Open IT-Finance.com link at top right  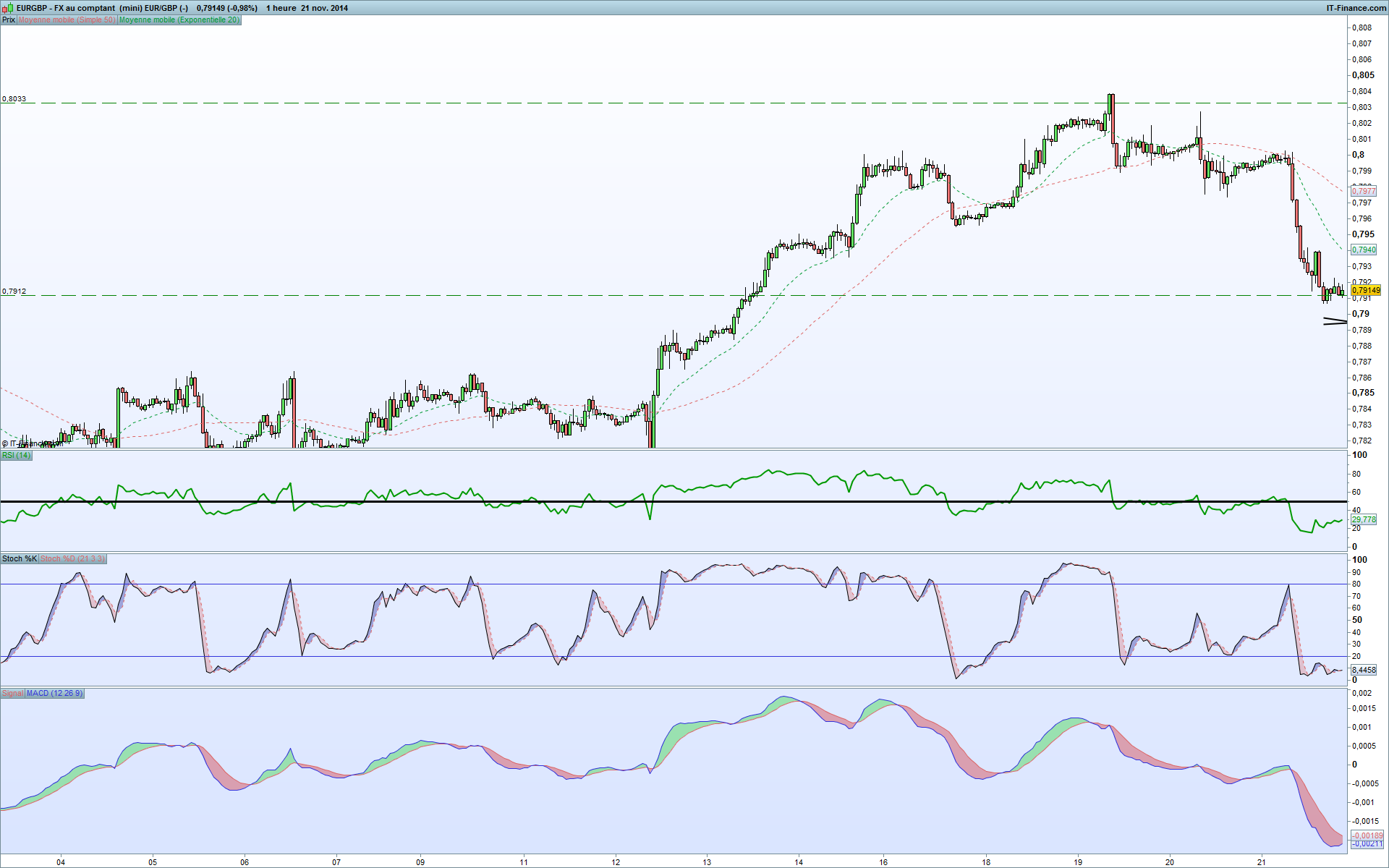click(x=1356, y=8)
